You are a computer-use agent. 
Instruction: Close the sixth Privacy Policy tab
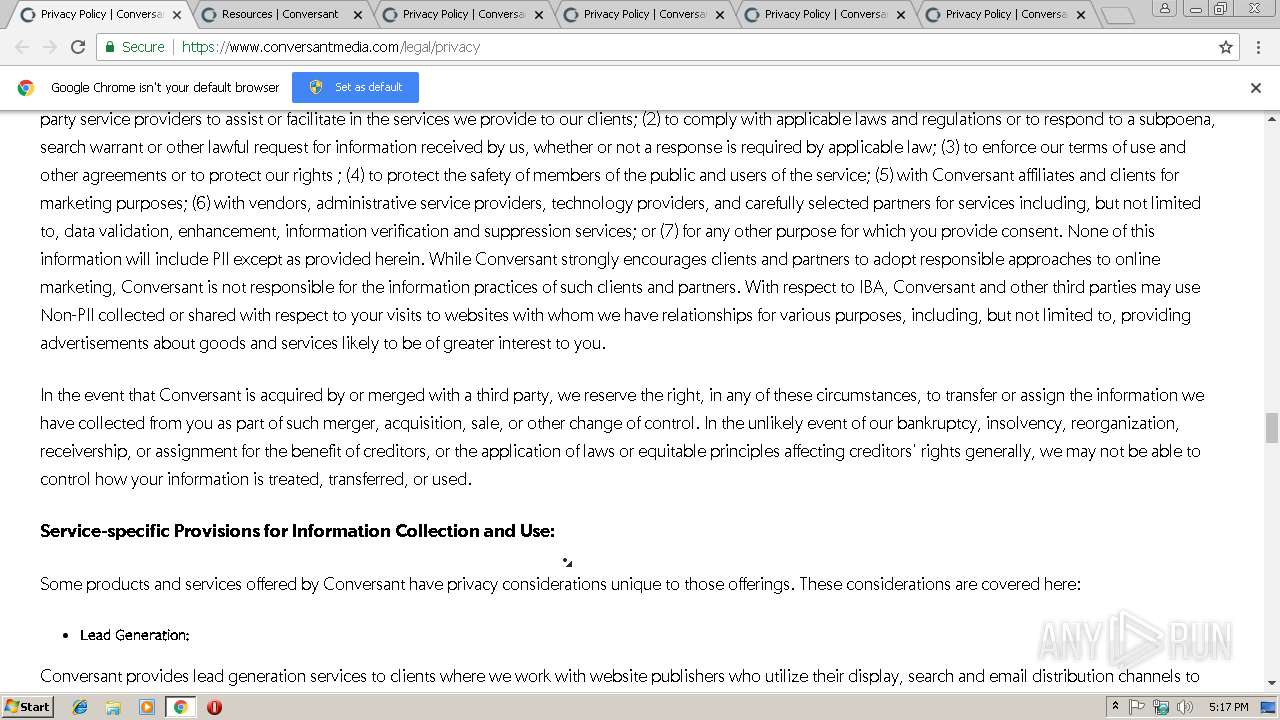[x=1081, y=15]
